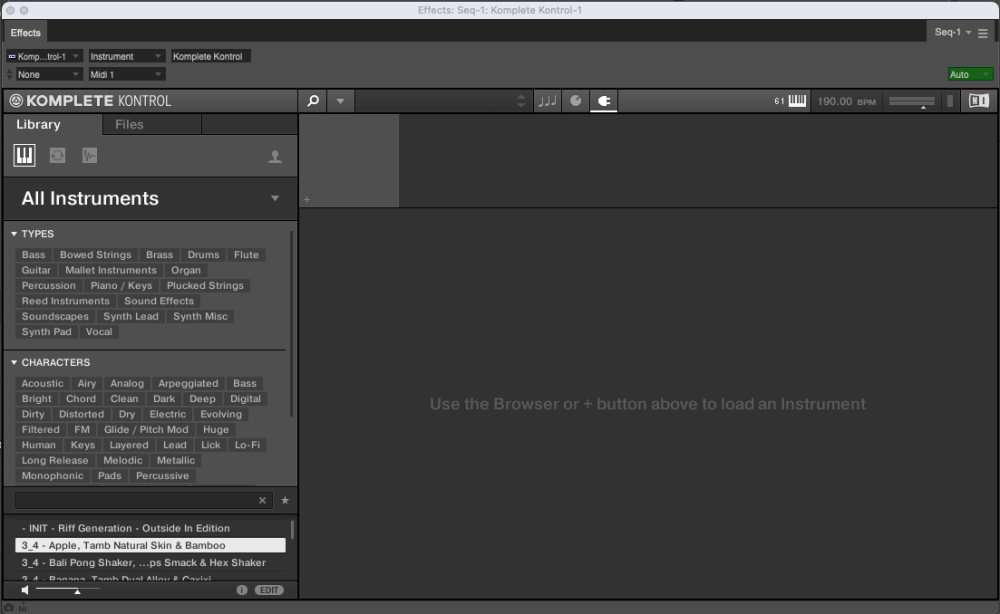Toggle prehear speaker icon

(25, 590)
